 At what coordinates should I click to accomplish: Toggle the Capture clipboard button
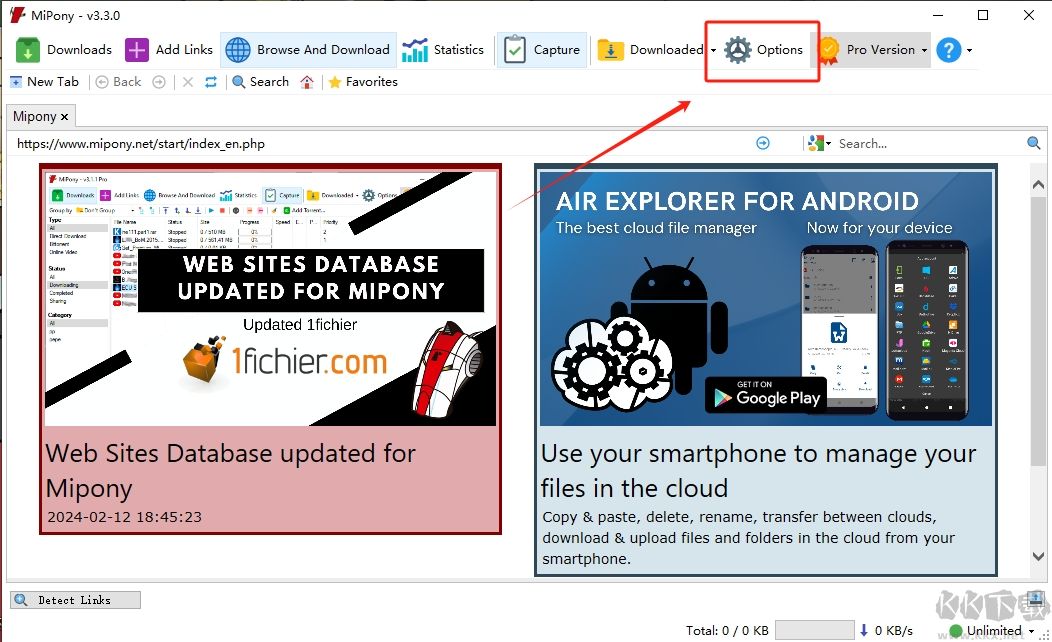(x=542, y=50)
